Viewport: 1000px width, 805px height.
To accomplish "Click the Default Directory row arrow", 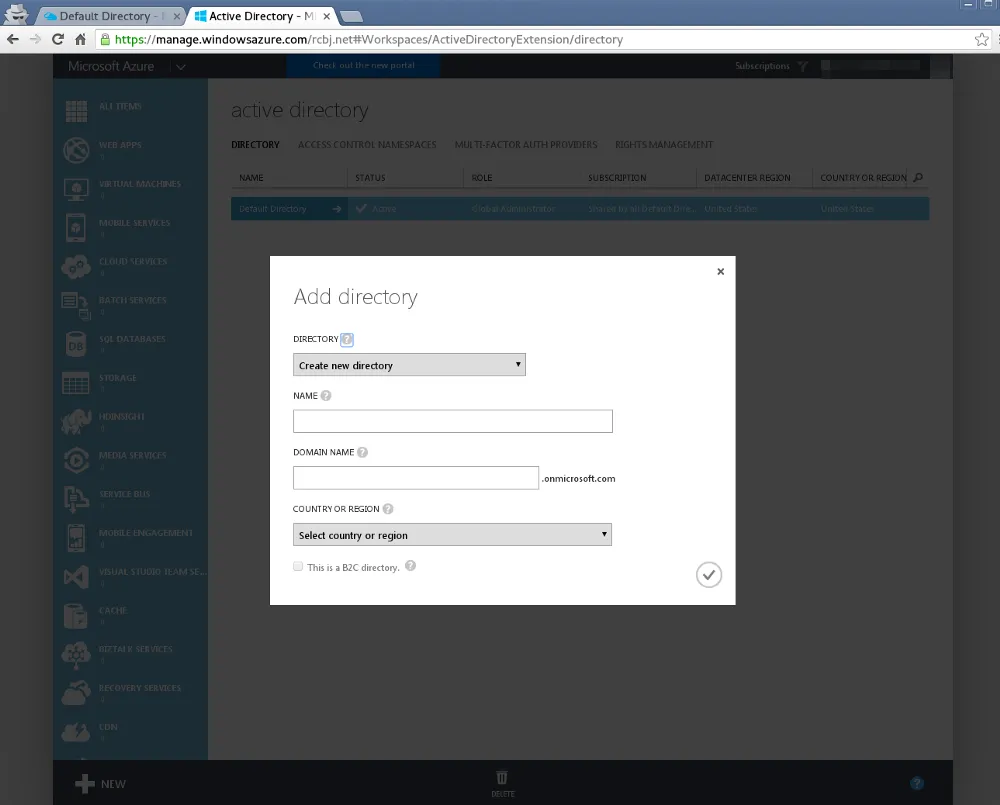I will [337, 209].
